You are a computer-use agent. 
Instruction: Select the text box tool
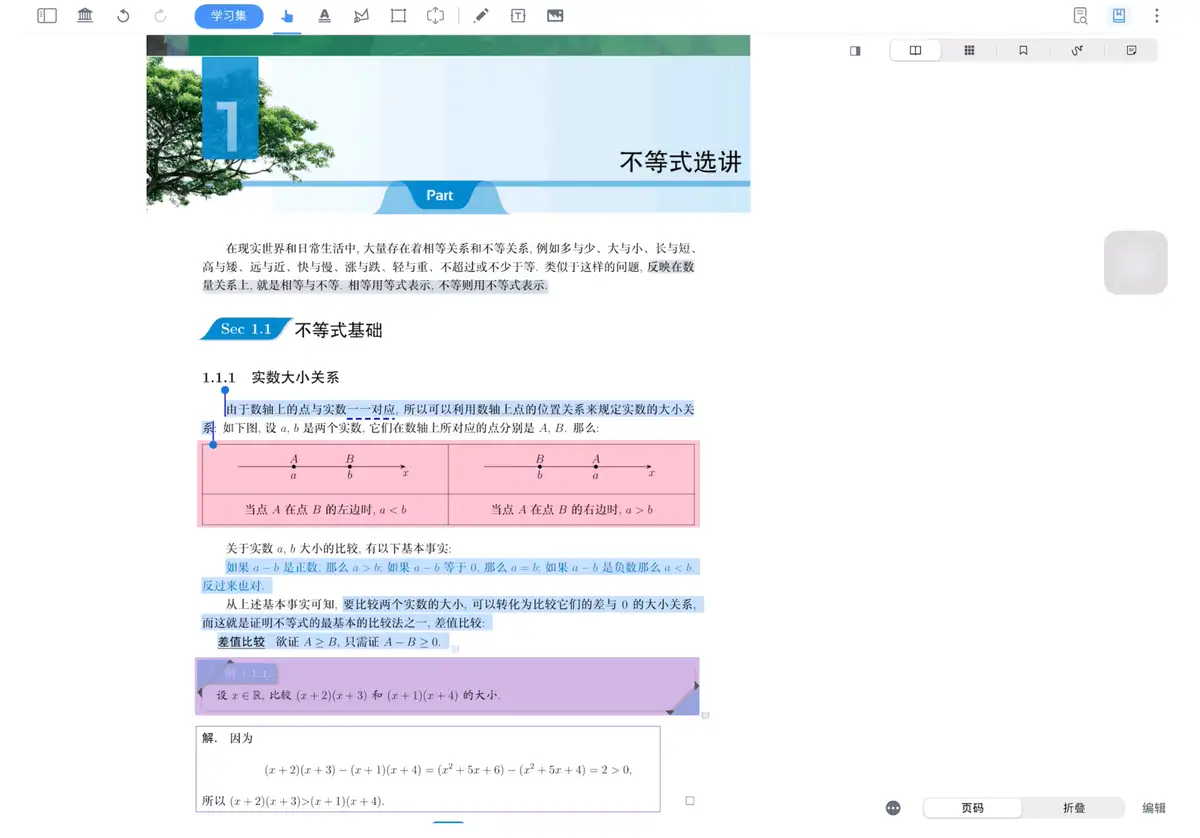518,16
